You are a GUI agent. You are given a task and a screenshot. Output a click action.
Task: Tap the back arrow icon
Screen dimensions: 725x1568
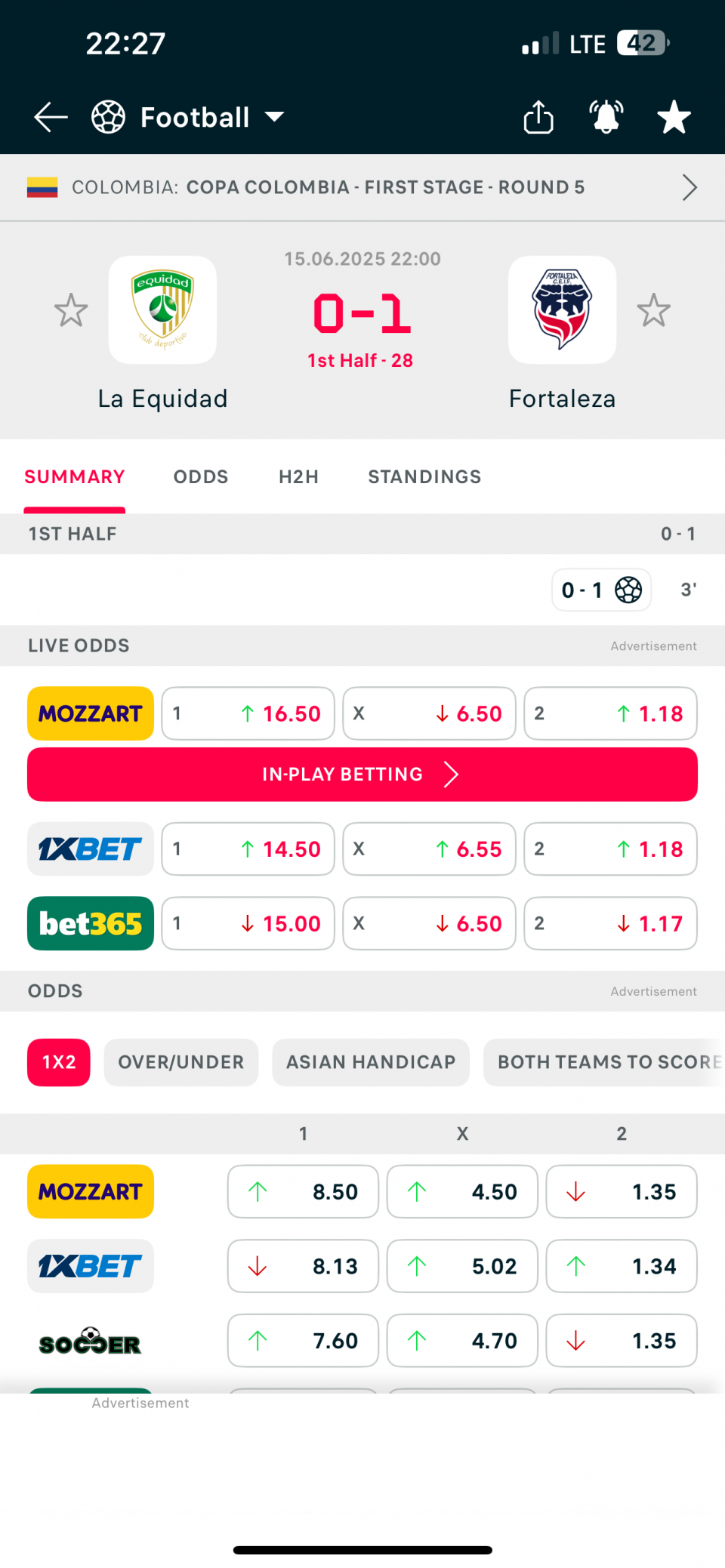(51, 117)
